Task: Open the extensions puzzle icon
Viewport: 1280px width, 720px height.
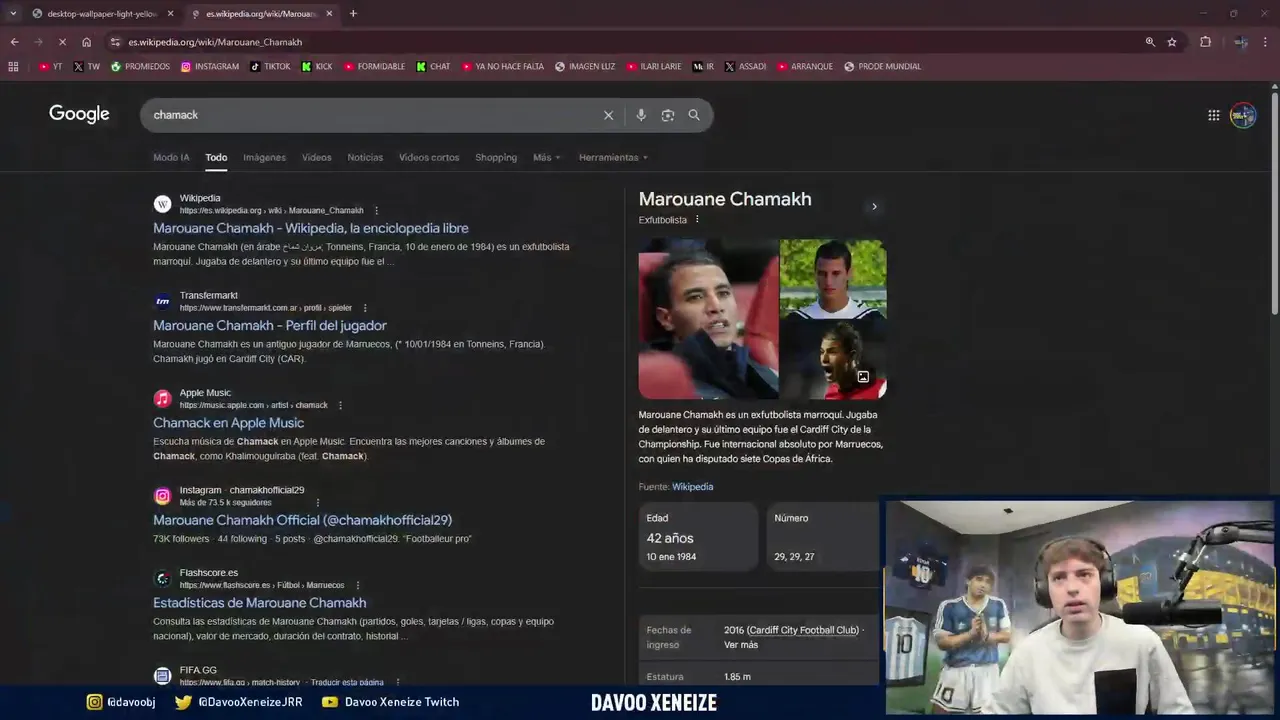Action: point(1206,42)
